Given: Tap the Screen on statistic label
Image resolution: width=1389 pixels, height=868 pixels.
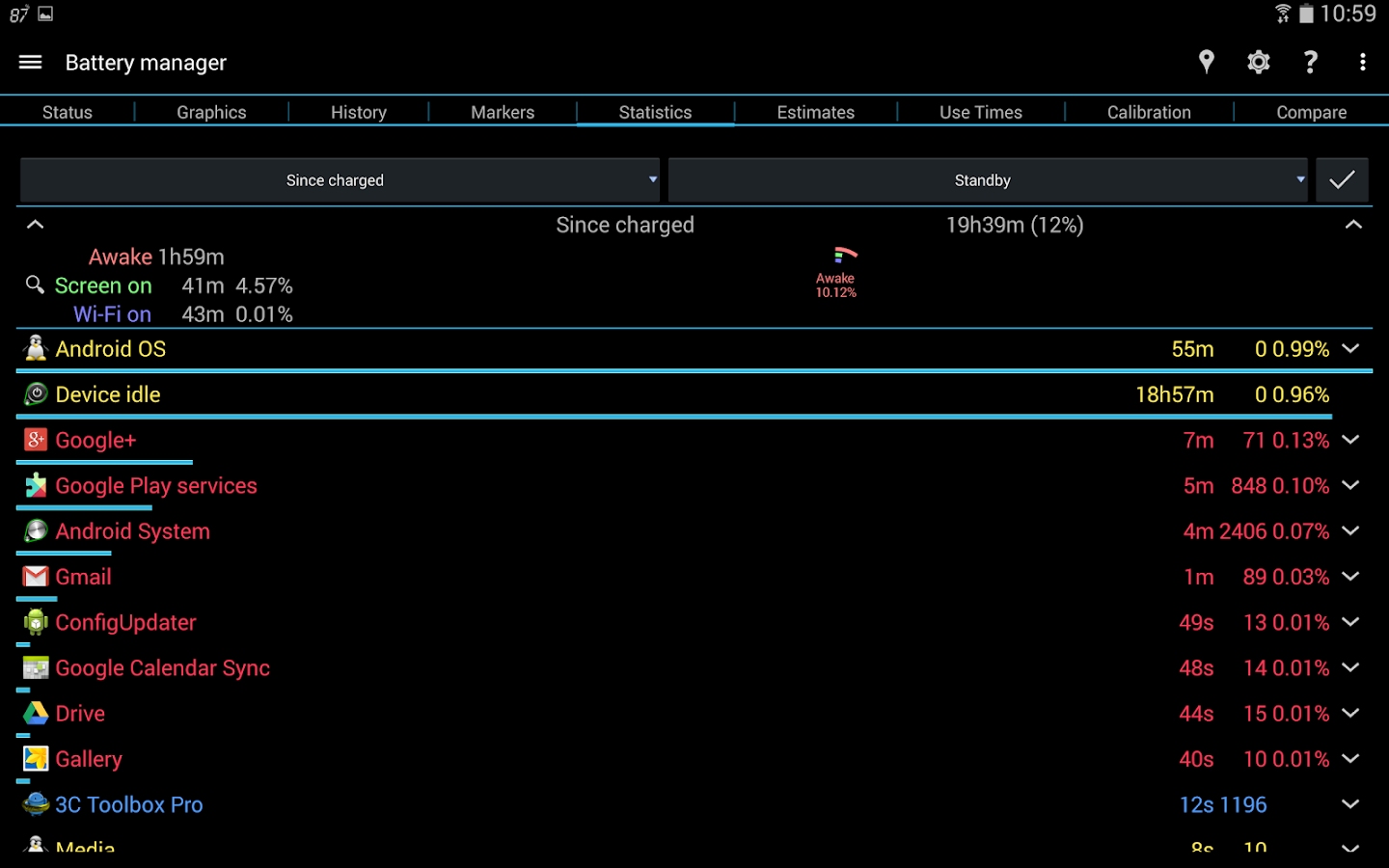Looking at the screenshot, I should point(103,285).
